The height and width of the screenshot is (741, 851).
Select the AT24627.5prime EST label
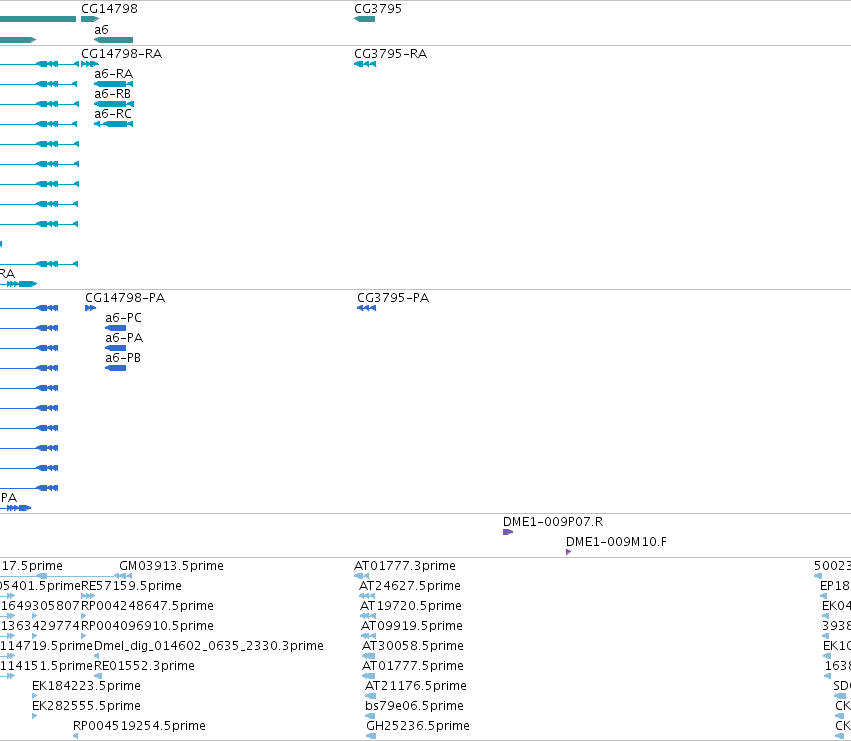pyautogui.click(x=410, y=586)
